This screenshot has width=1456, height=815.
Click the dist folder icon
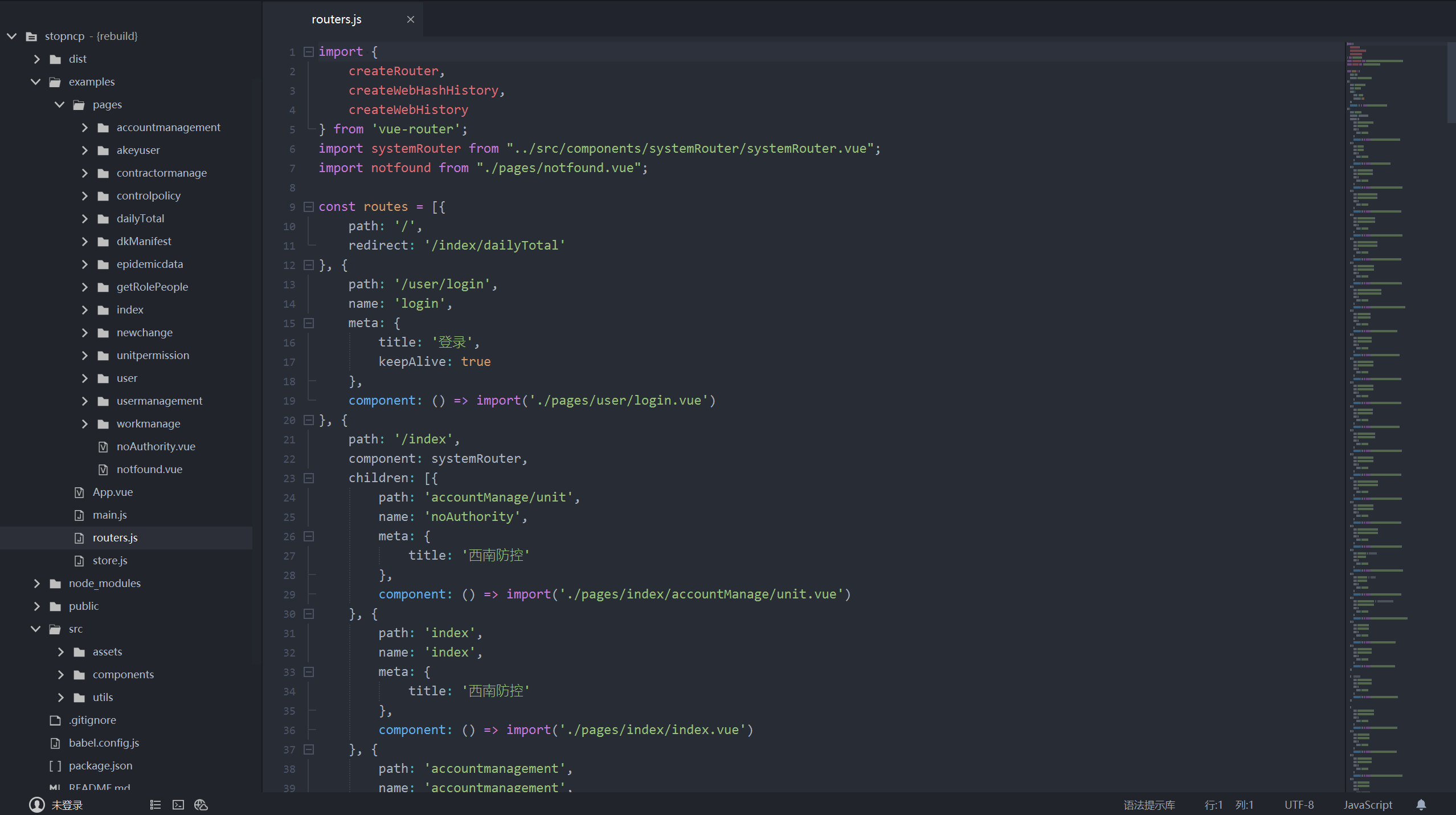55,59
